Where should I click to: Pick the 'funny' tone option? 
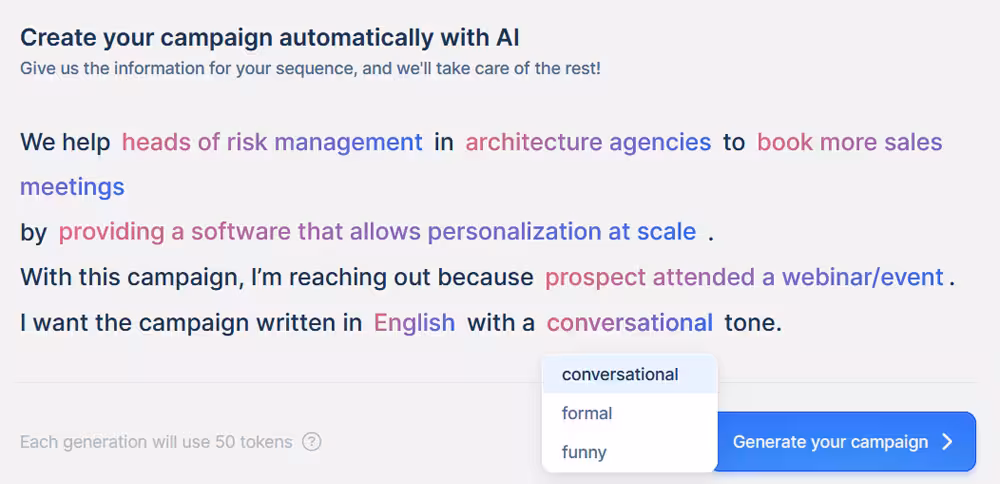[584, 452]
